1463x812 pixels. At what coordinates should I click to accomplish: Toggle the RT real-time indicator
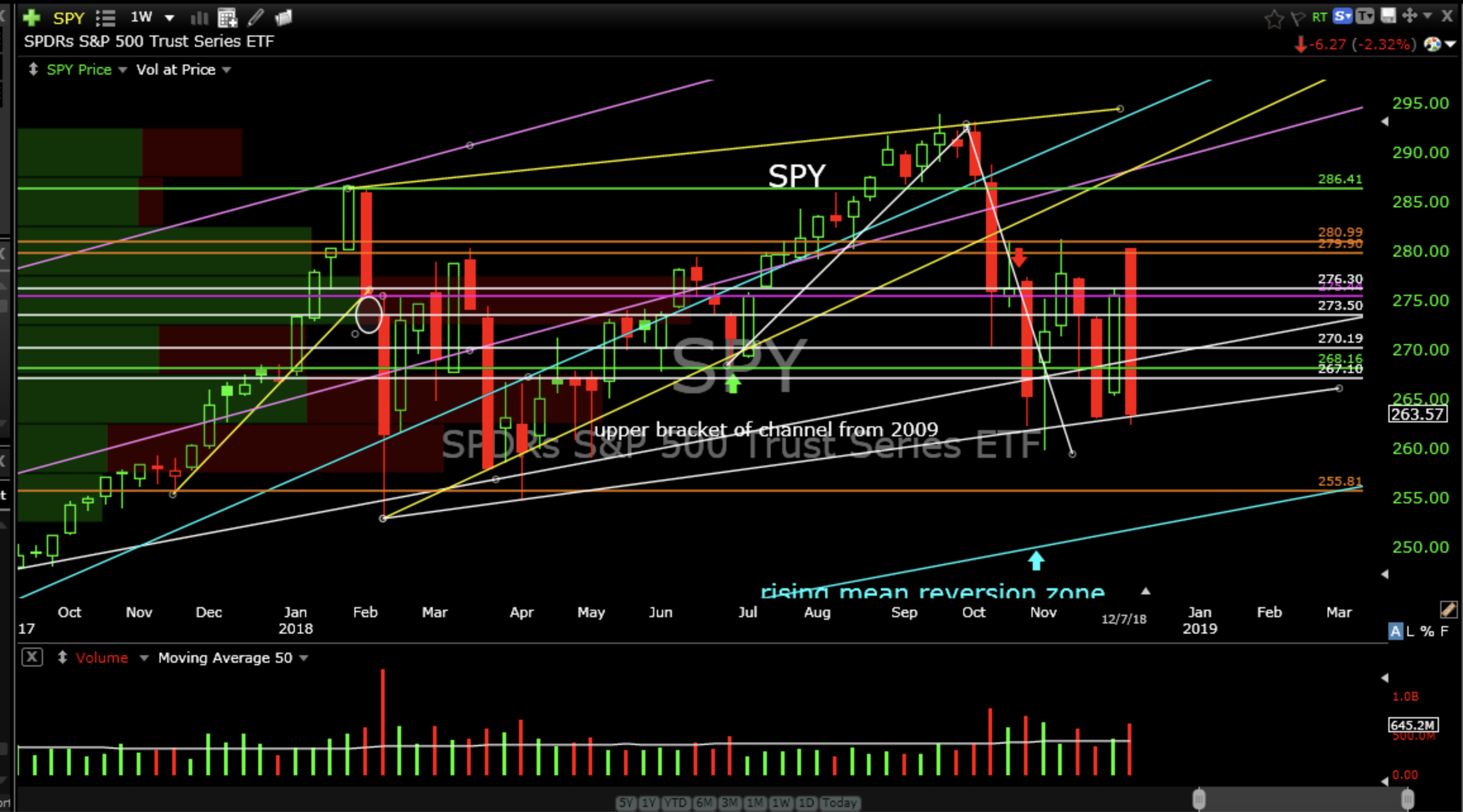[1319, 17]
